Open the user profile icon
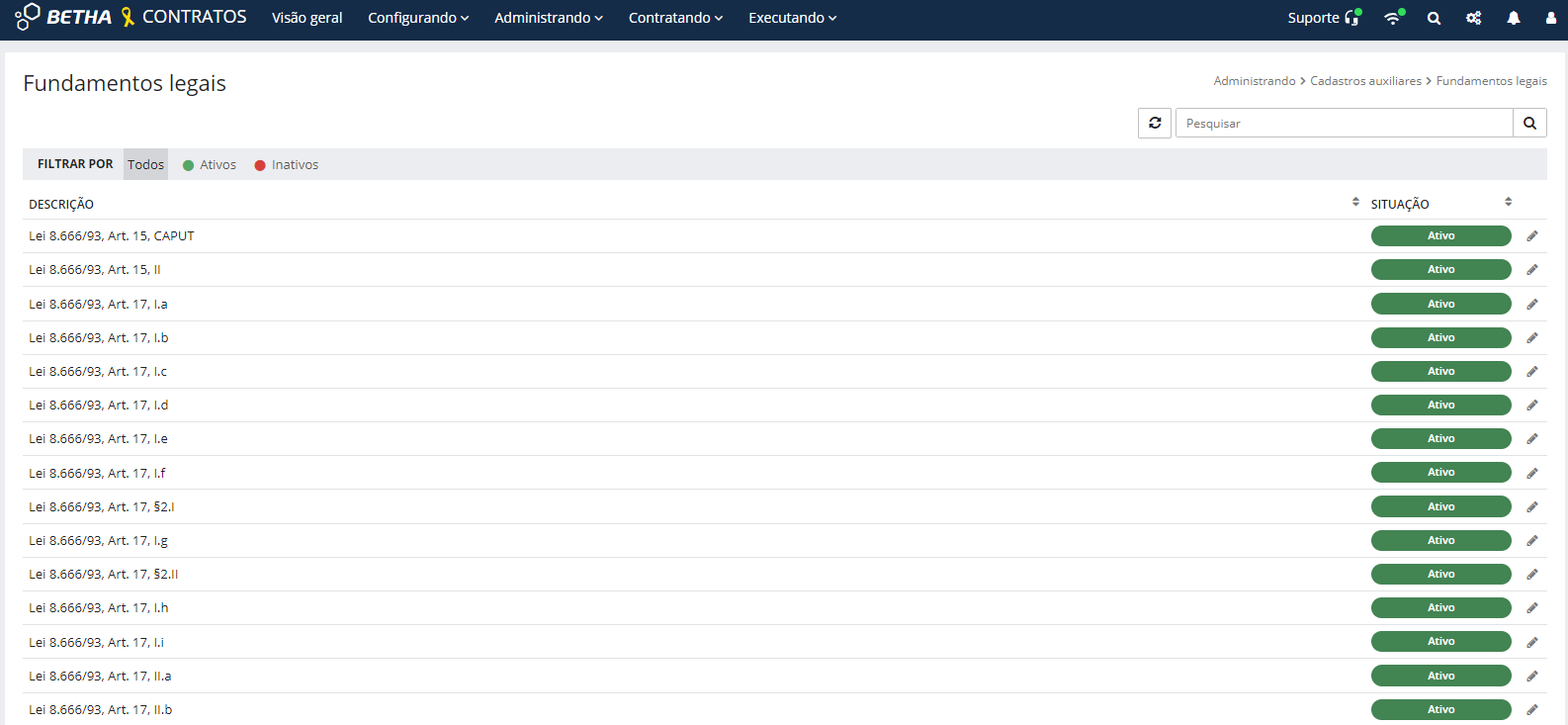This screenshot has height=725, width=1568. [x=1550, y=18]
